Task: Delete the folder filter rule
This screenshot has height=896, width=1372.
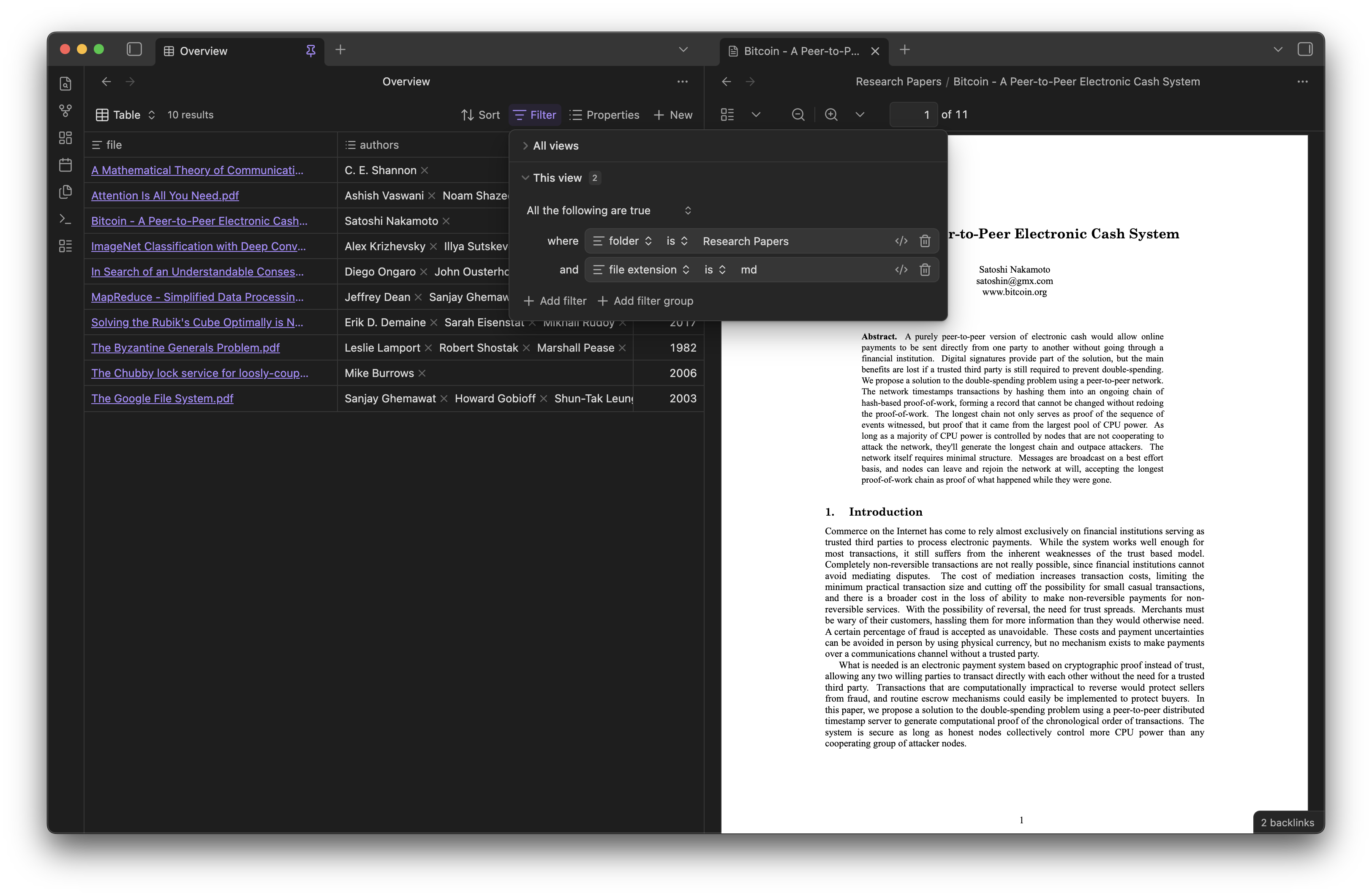Action: (x=925, y=241)
